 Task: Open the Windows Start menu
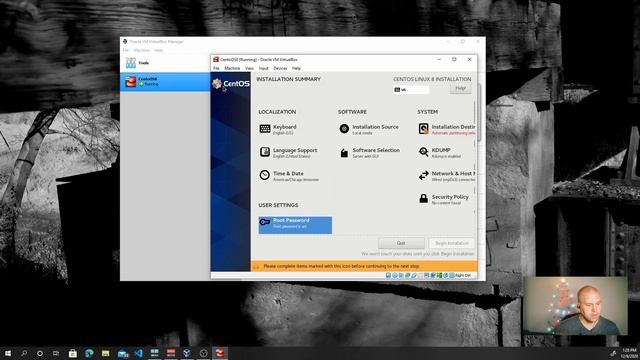[8, 353]
